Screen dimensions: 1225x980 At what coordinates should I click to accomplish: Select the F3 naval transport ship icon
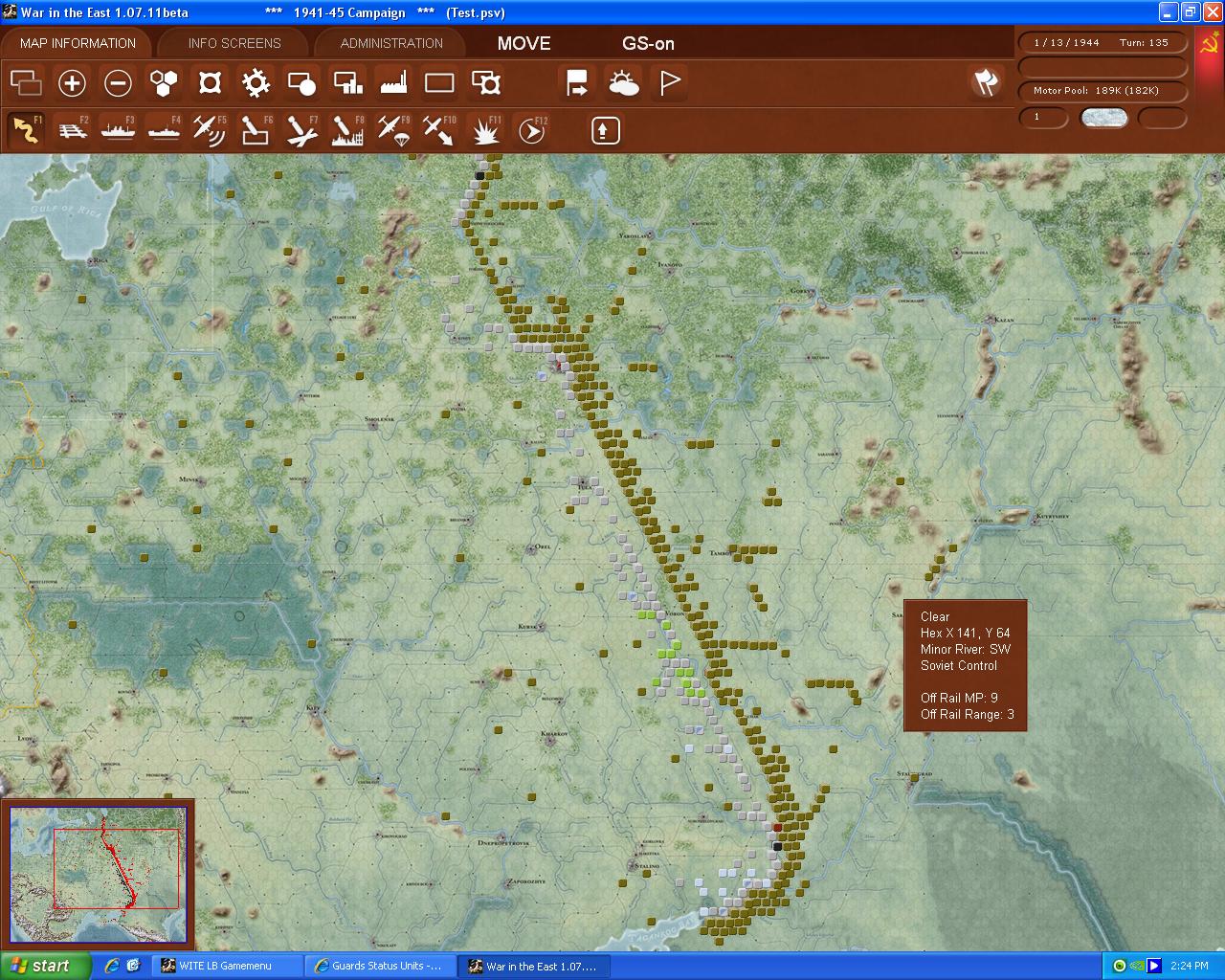pyautogui.click(x=118, y=130)
